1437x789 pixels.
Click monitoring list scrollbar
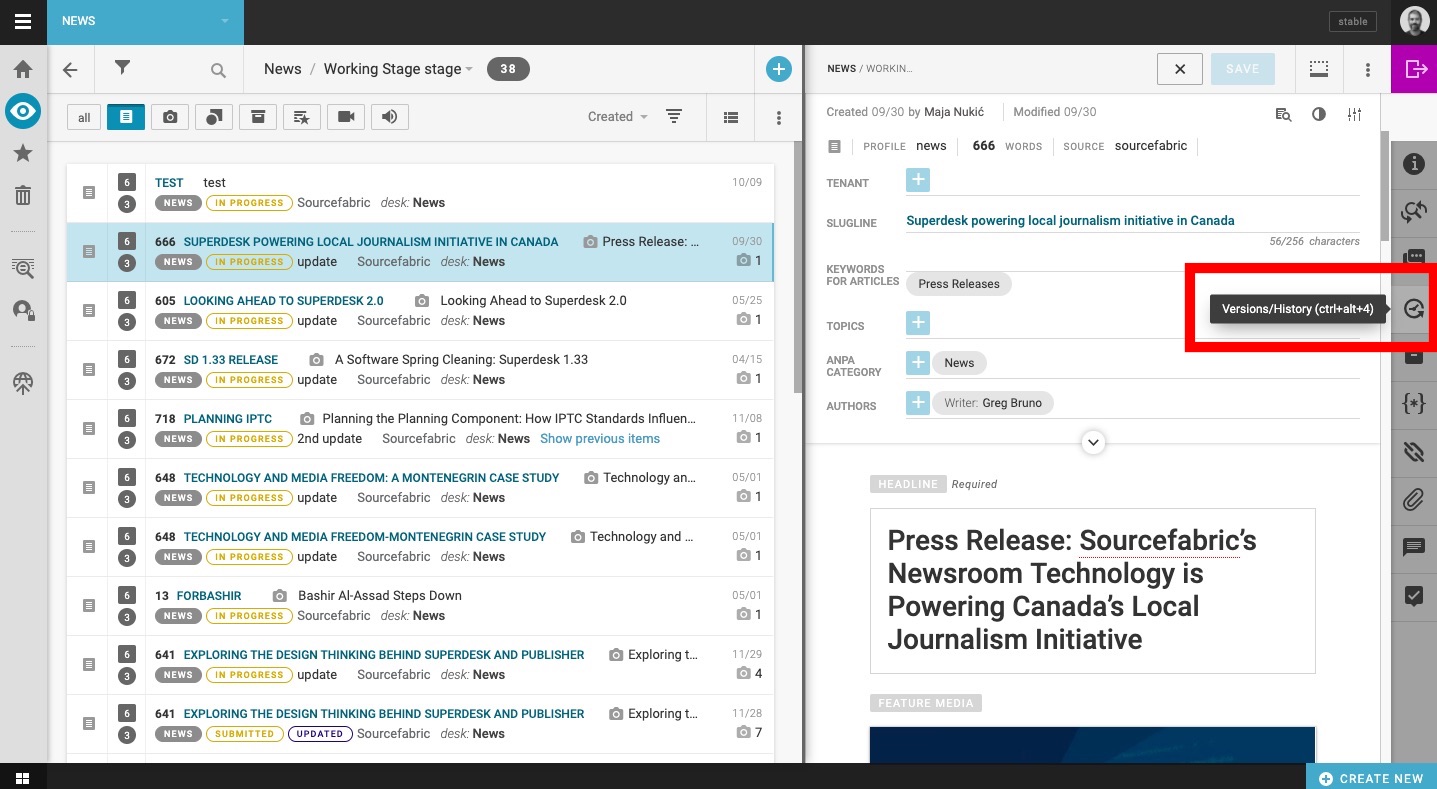(797, 266)
